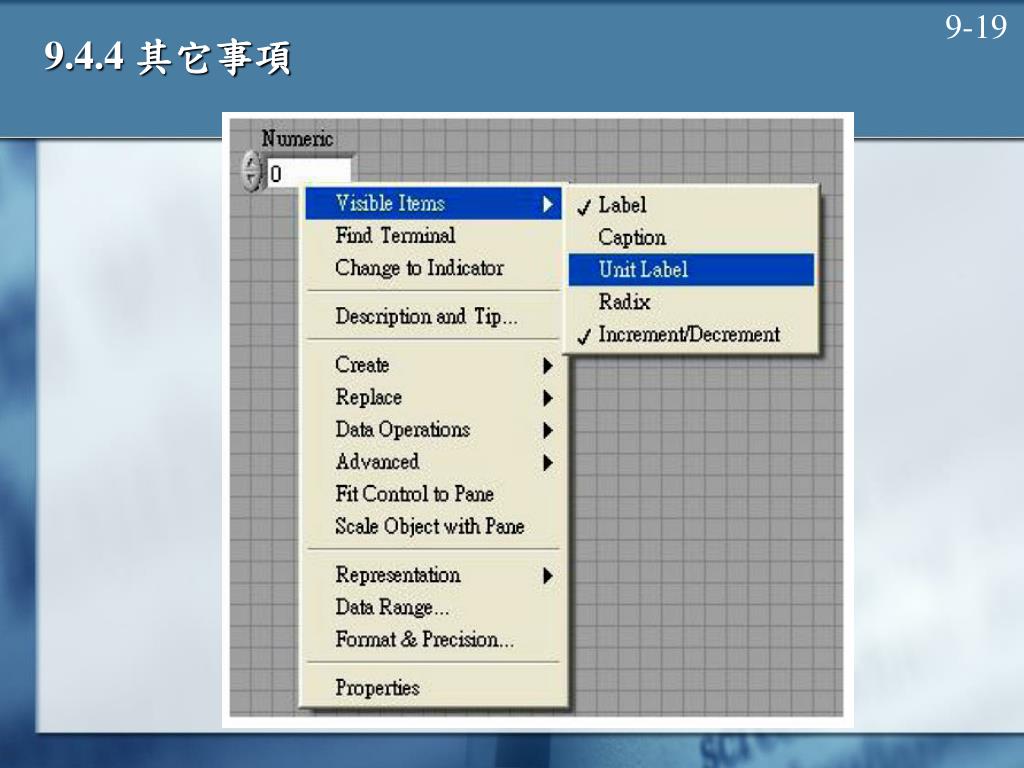Click the numeric control increment/decrement arrows
Image resolution: width=1024 pixels, height=768 pixels.
click(x=251, y=172)
